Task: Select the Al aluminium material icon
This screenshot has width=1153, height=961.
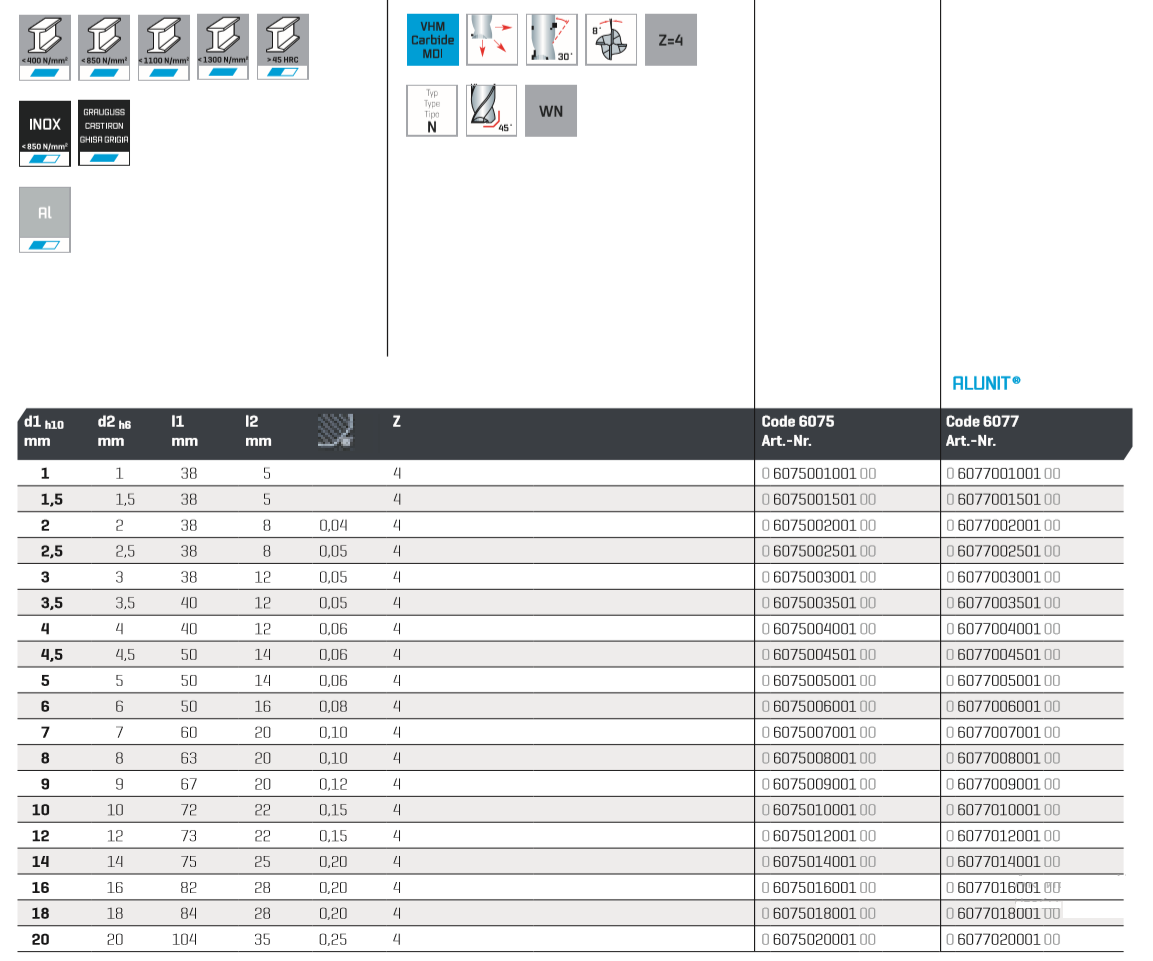Action: pos(45,219)
